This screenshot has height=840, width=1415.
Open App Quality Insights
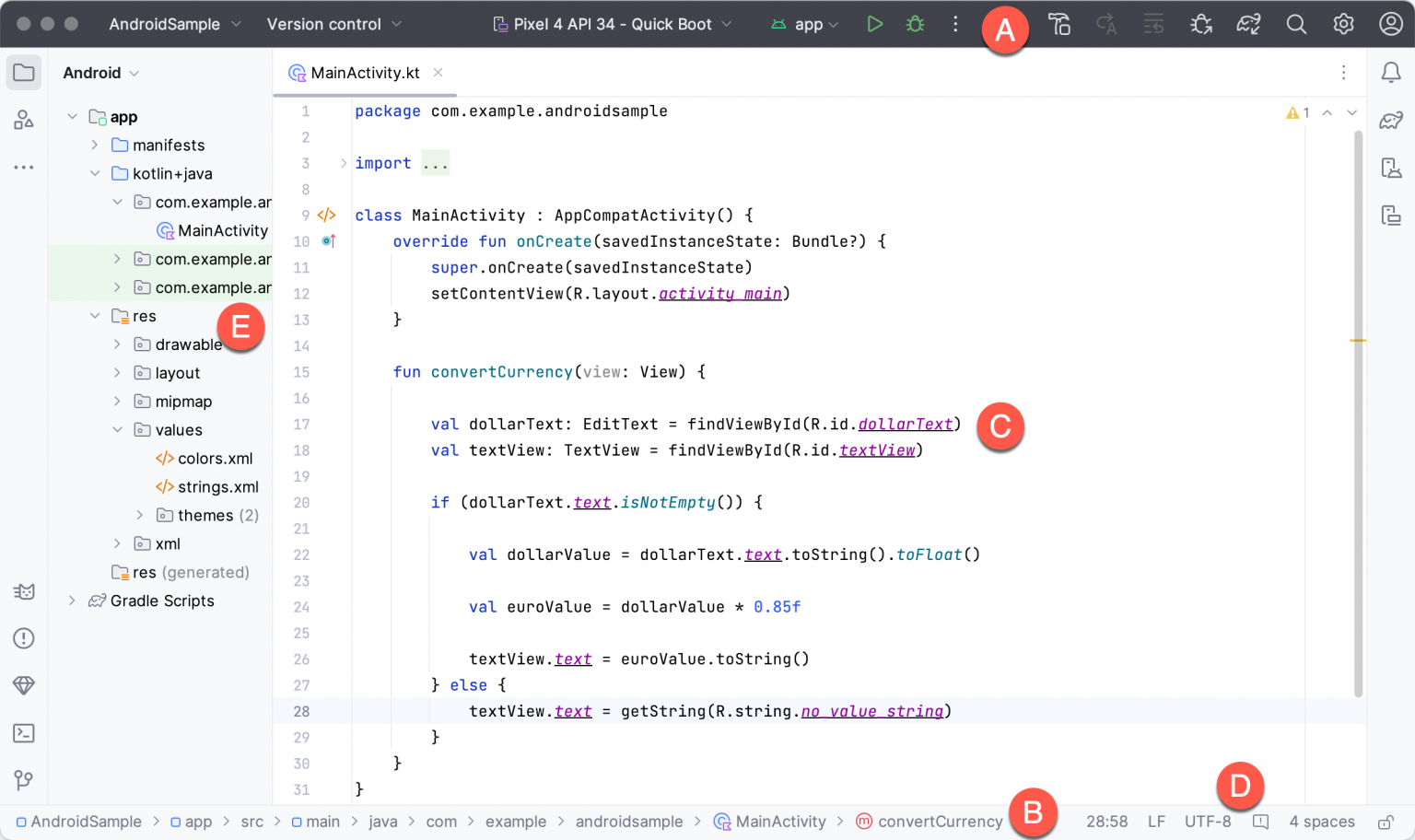(23, 685)
